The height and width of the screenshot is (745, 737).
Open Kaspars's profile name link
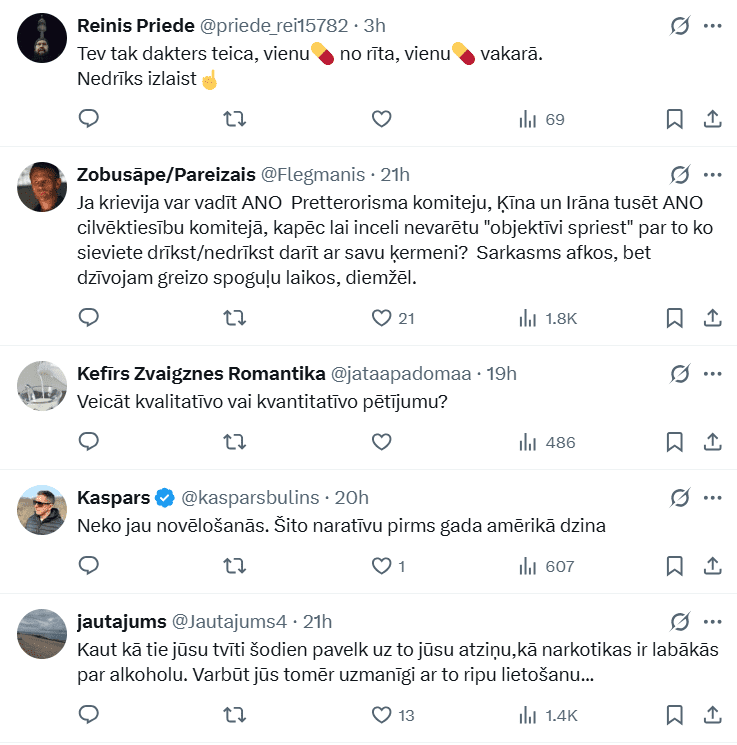[x=113, y=497]
